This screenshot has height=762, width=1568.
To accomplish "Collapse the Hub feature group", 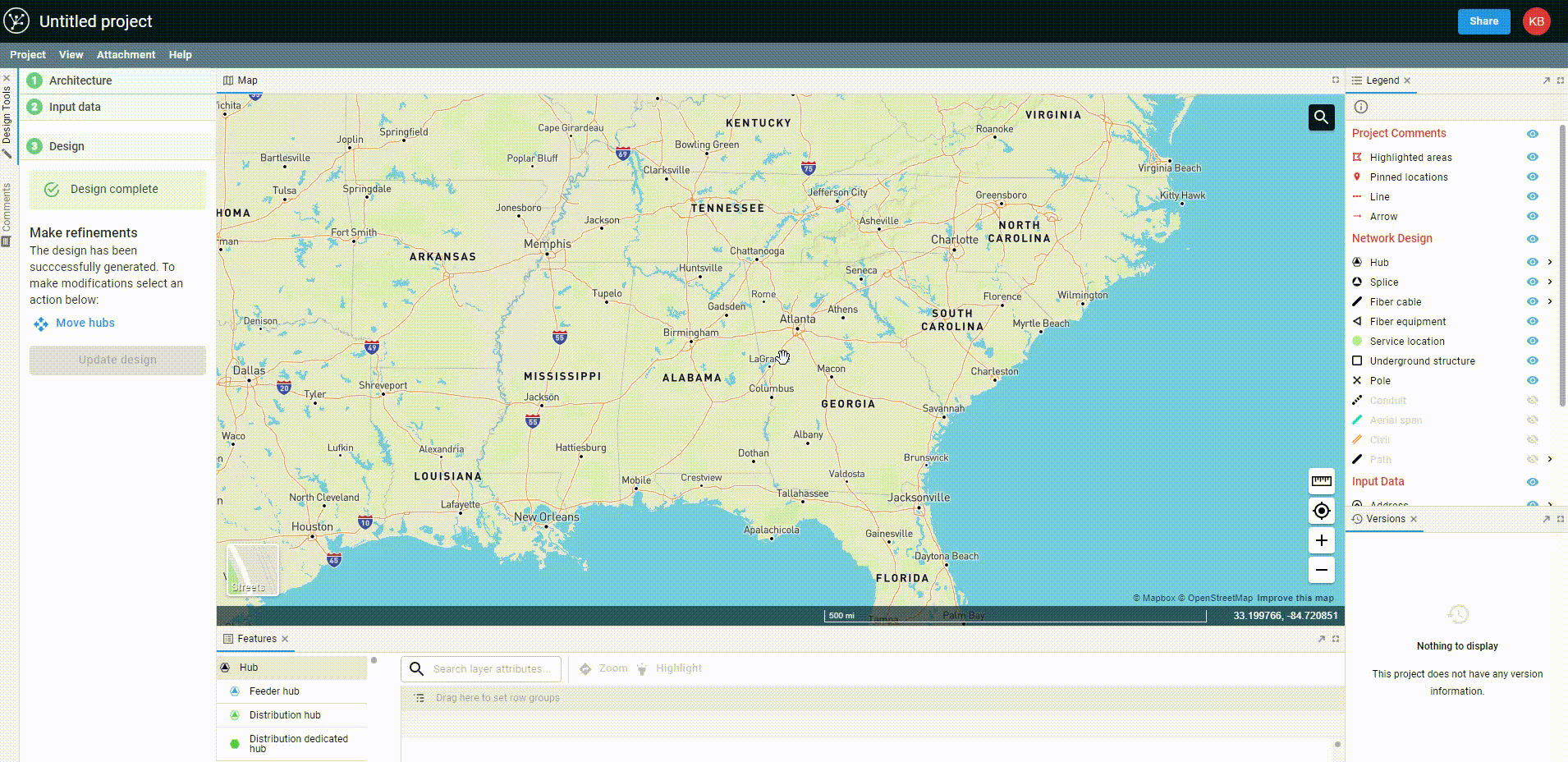I will tap(292, 668).
